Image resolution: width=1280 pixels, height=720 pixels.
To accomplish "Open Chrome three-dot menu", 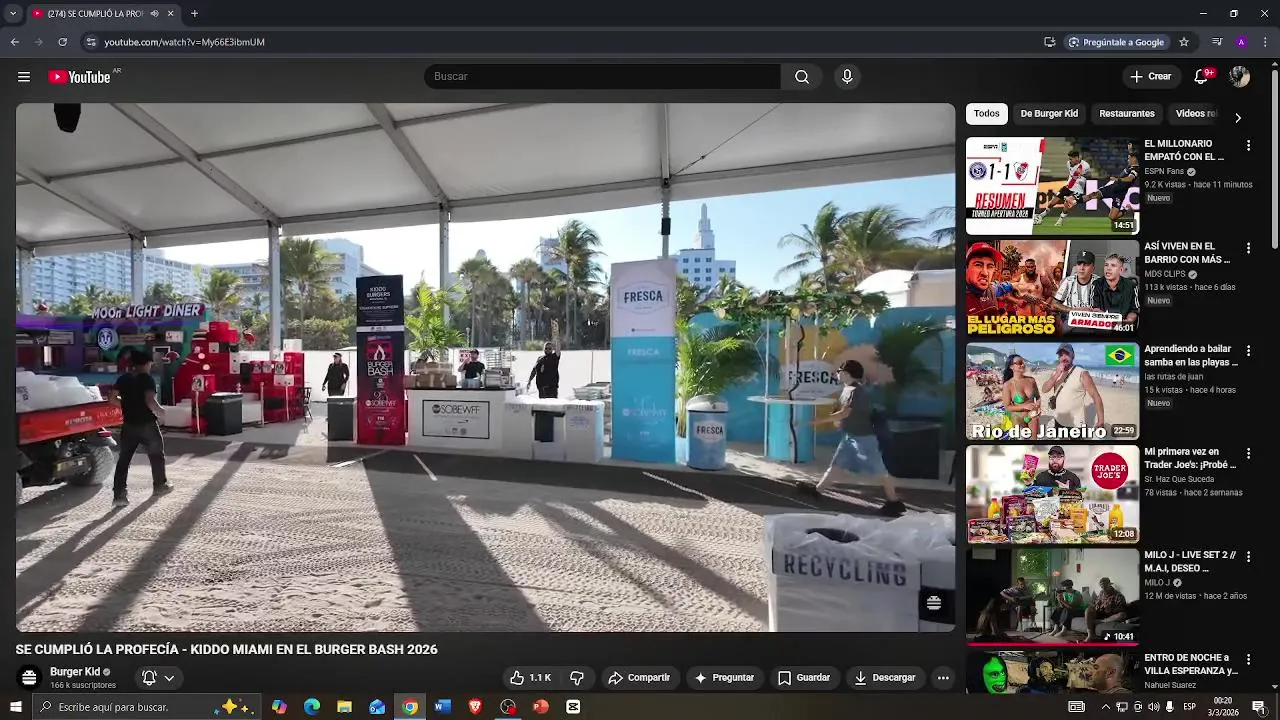I will 1265,42.
